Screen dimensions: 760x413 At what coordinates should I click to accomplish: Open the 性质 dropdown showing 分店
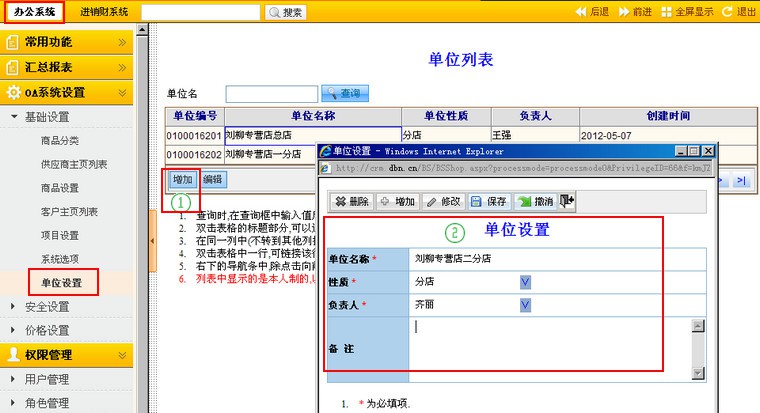[526, 281]
